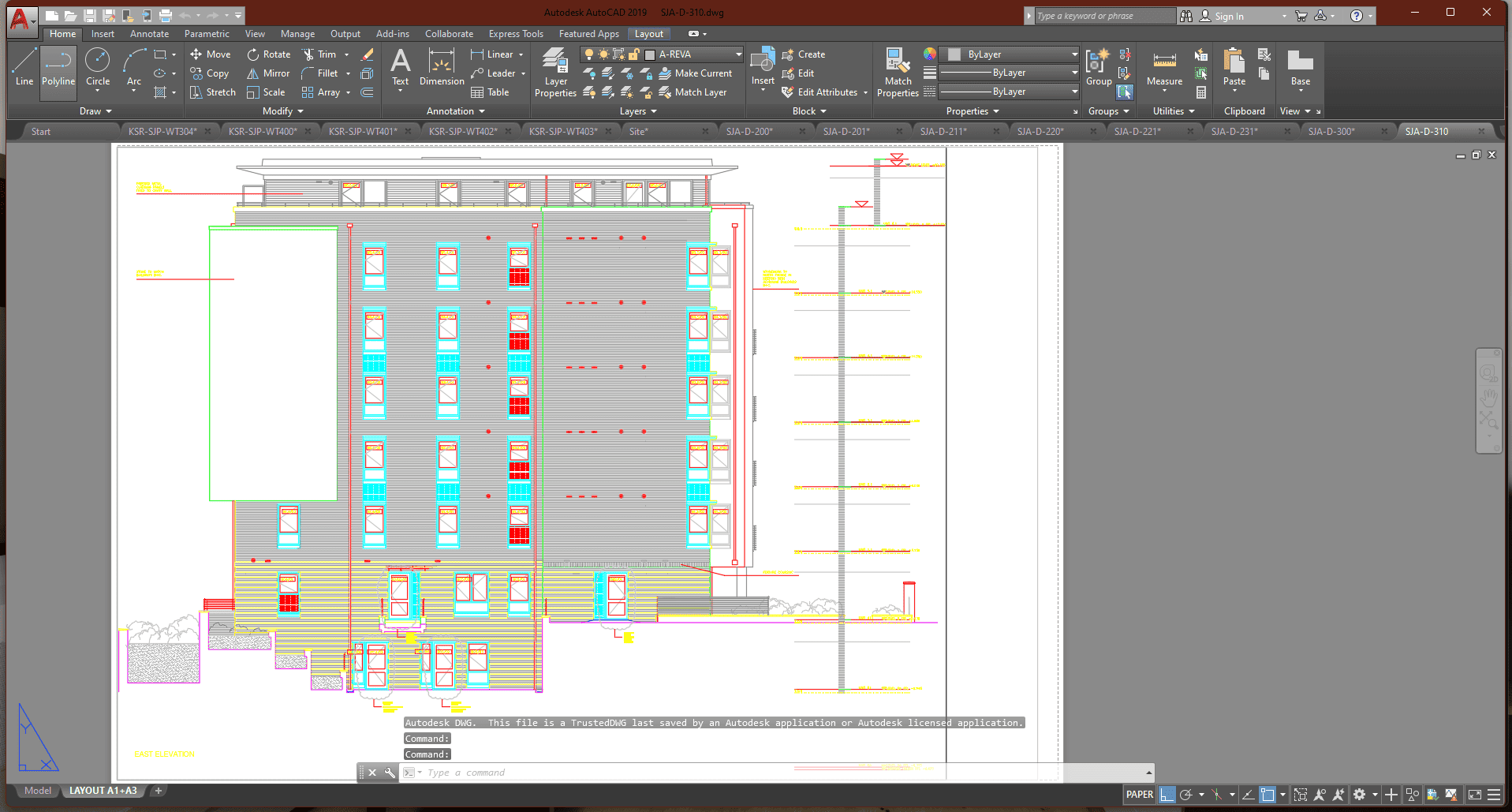Select the Line draw tool
Screen dimensions: 1512x812
[x=24, y=67]
